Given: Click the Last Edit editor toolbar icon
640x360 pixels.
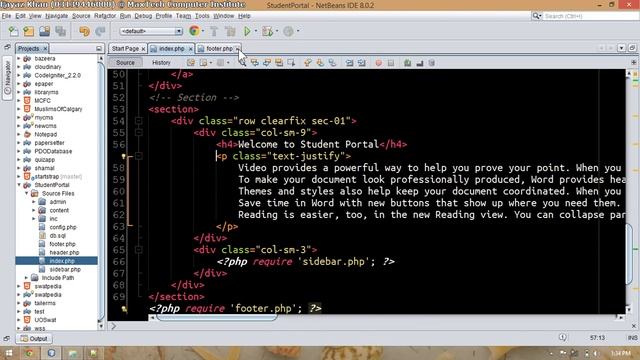Looking at the screenshot, I should point(191,63).
